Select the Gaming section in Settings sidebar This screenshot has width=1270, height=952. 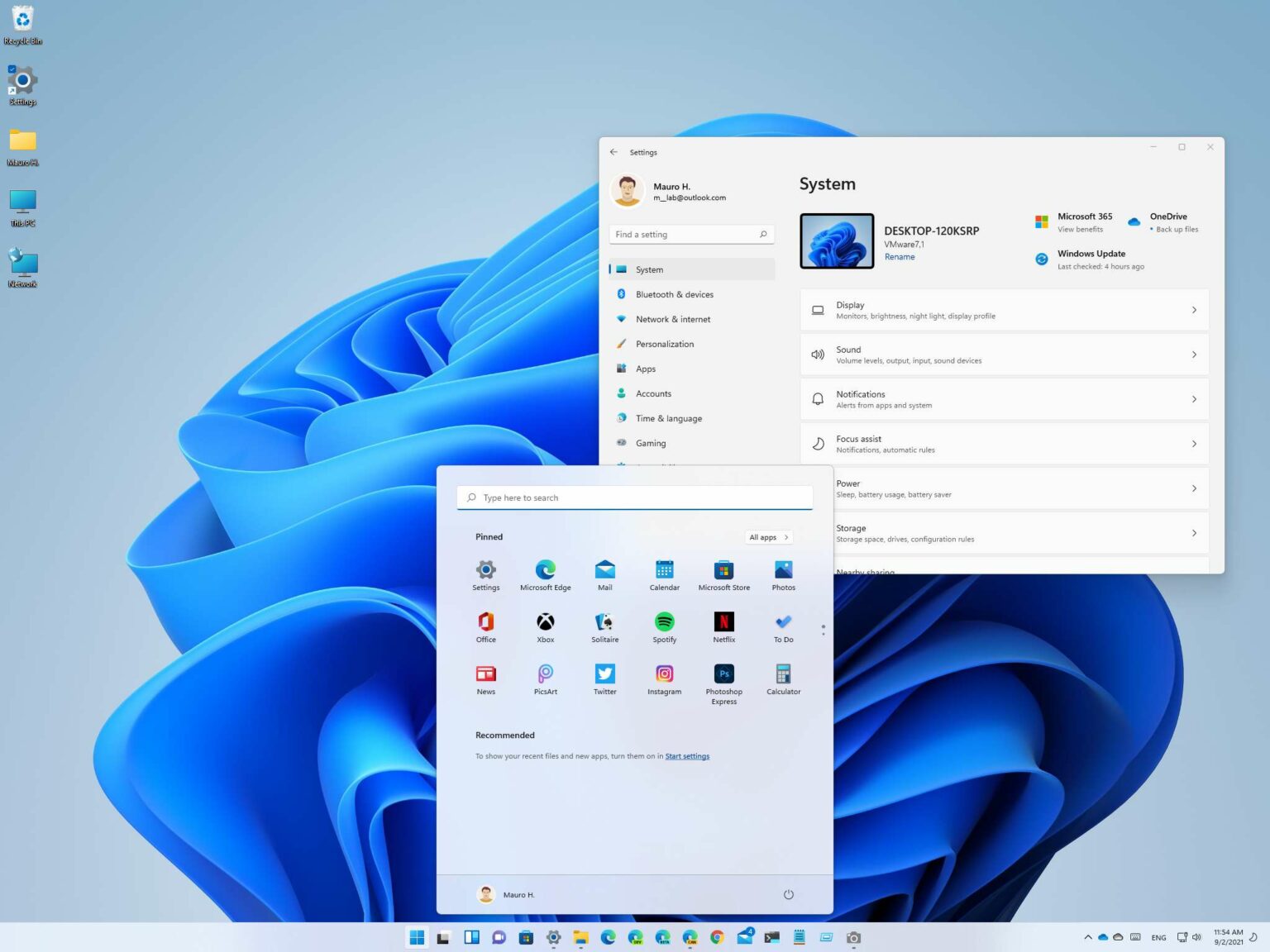[651, 443]
